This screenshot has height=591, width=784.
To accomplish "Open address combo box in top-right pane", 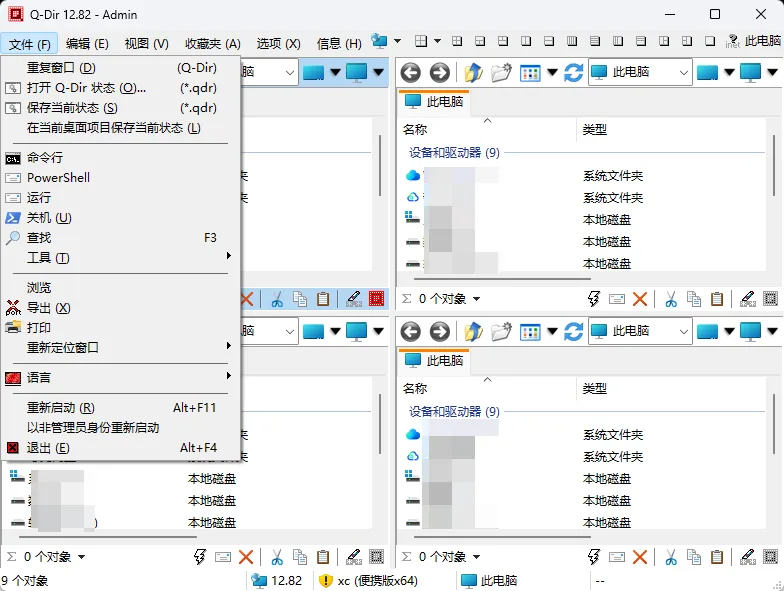I will [640, 73].
